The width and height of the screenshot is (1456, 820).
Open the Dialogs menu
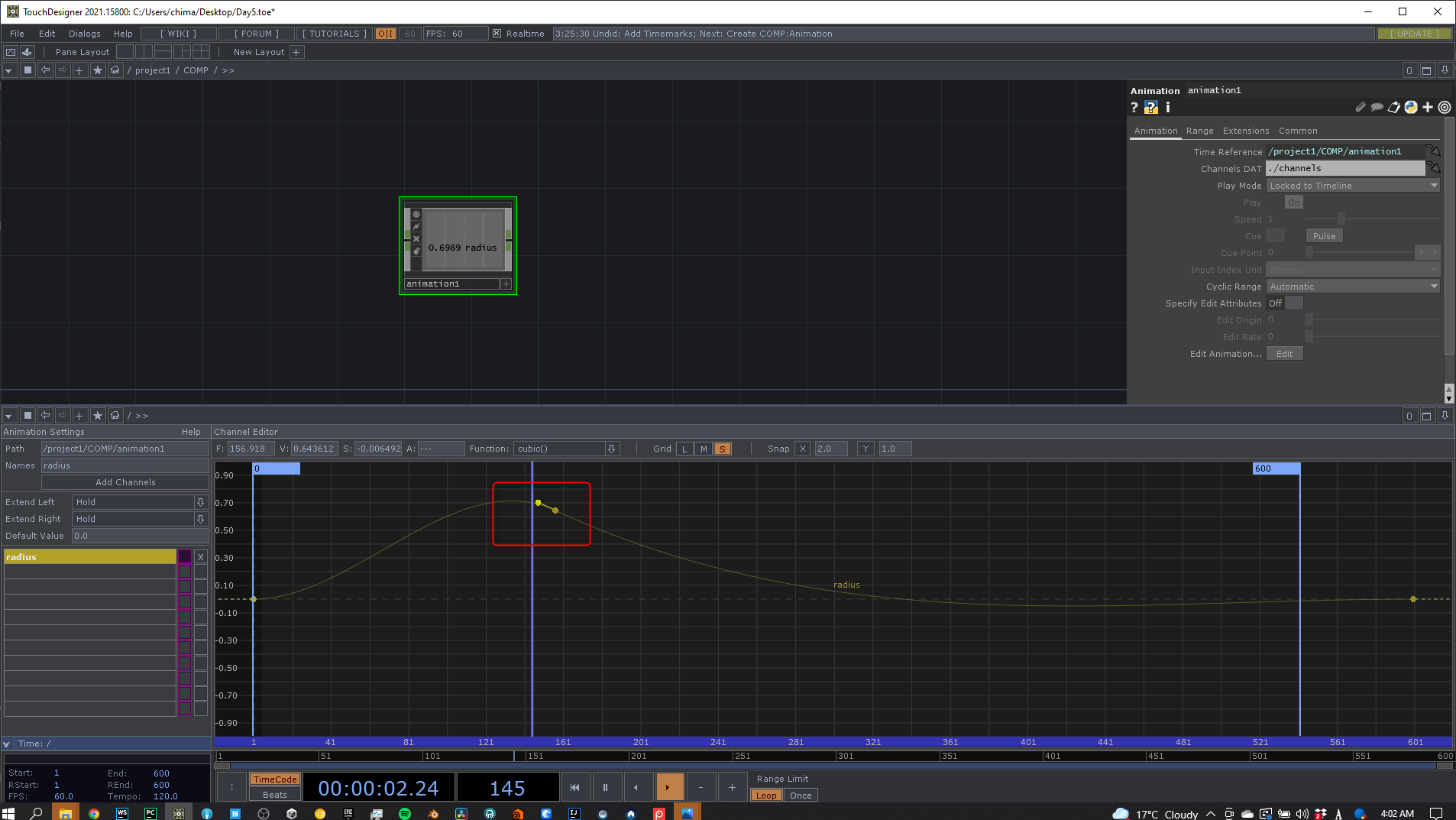click(x=84, y=34)
